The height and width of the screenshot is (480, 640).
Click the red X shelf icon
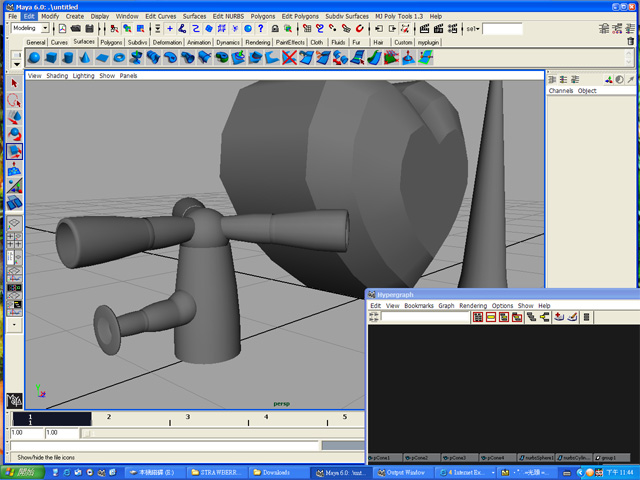(x=289, y=58)
